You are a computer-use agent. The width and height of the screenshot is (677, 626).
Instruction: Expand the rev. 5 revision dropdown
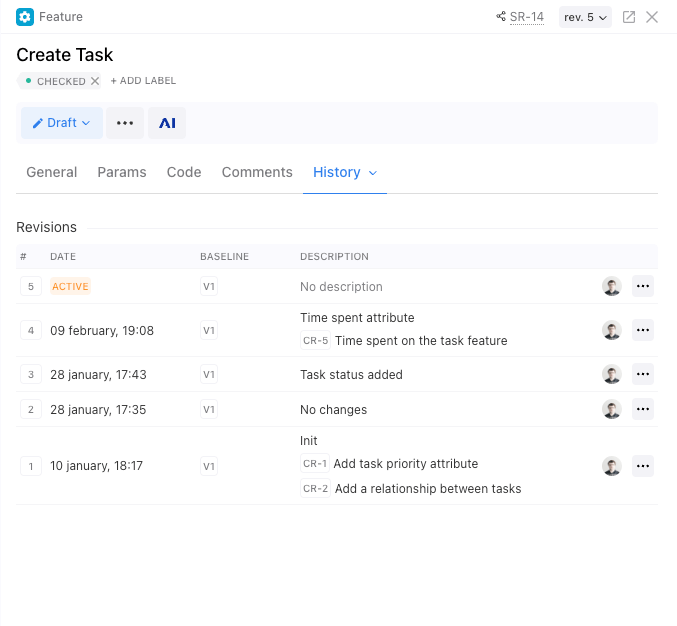point(585,17)
